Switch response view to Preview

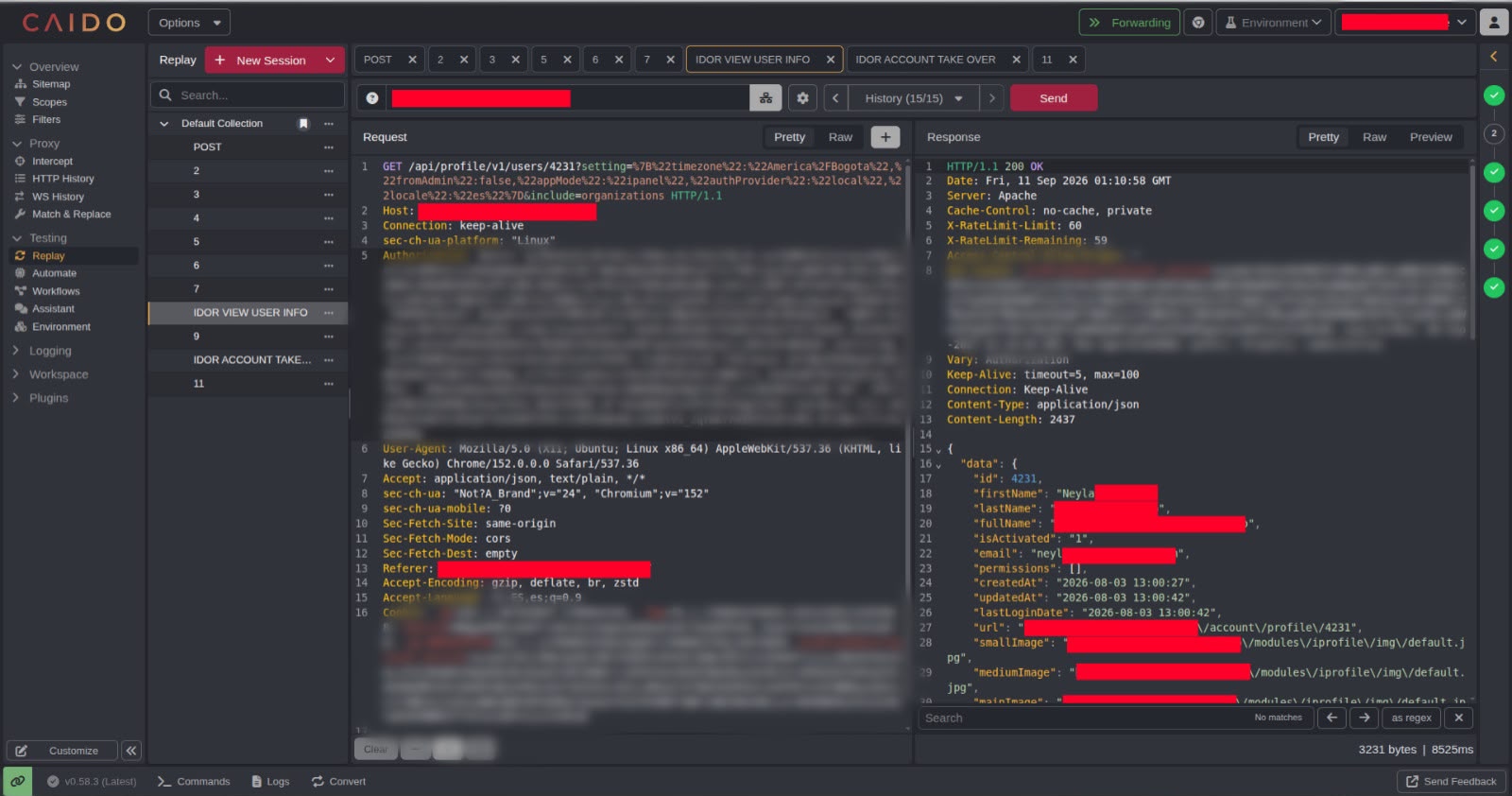point(1431,137)
